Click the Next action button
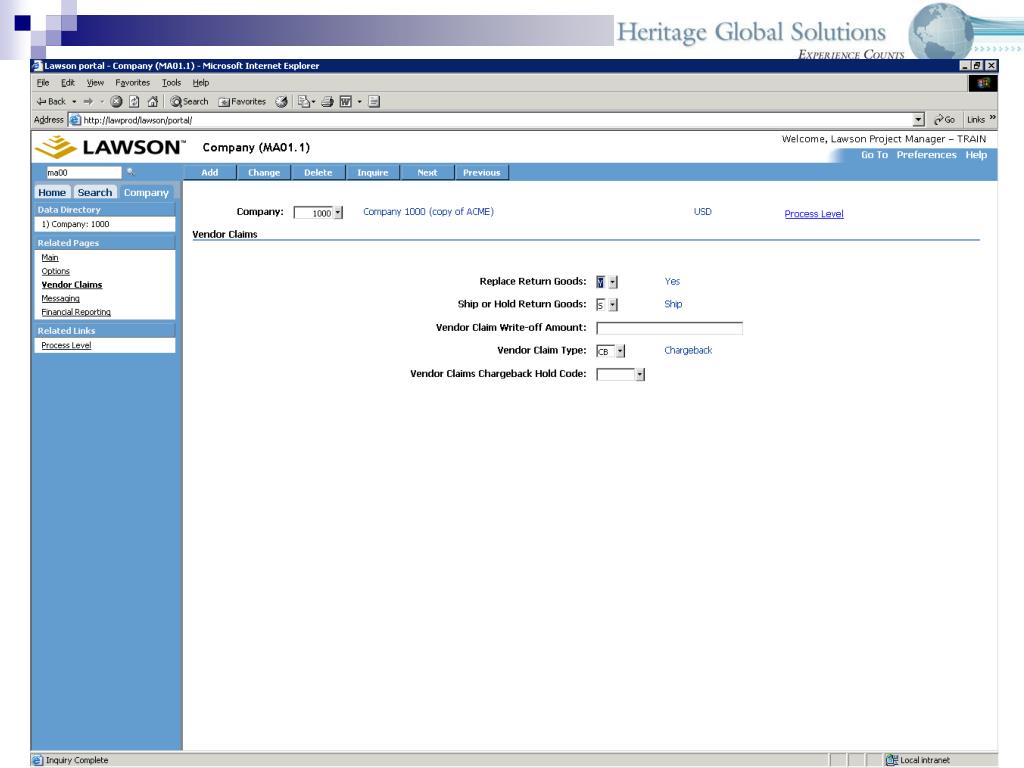Screen dimensions: 1024x768 (x=427, y=172)
